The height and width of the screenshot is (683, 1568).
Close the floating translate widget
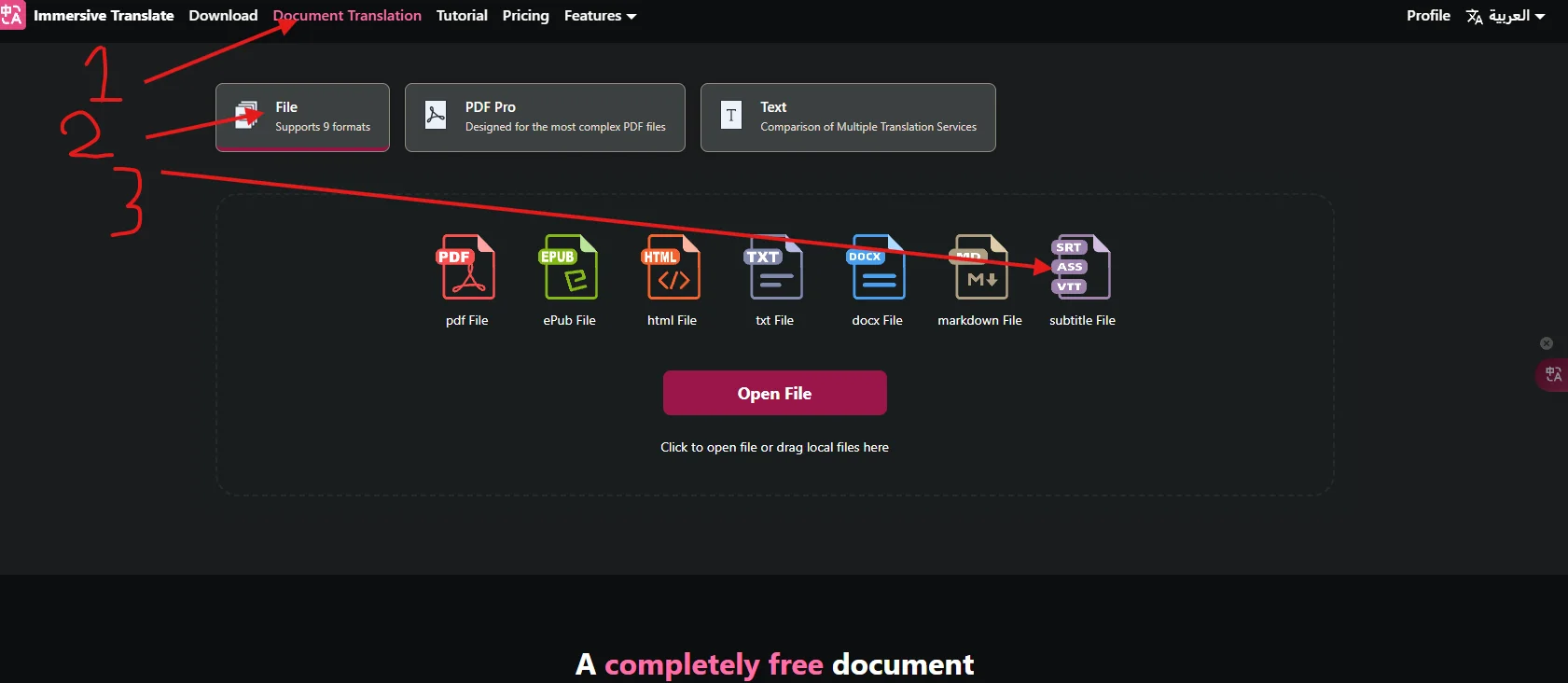click(x=1547, y=343)
